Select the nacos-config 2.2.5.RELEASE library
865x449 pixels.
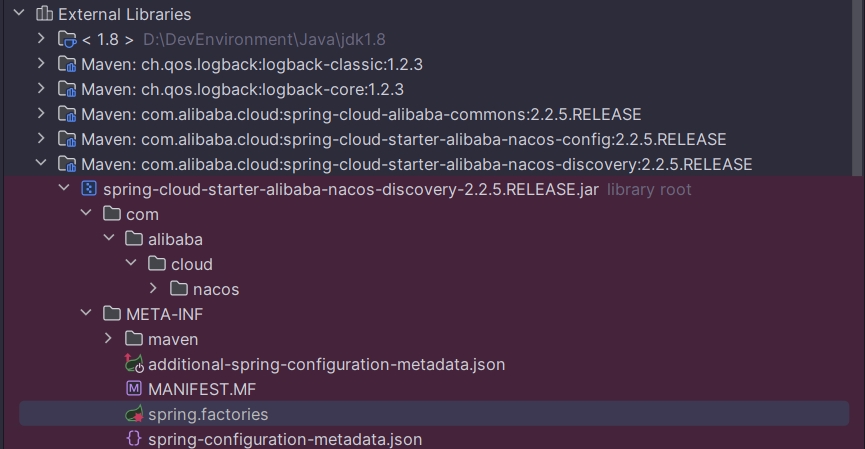pyautogui.click(x=403, y=139)
